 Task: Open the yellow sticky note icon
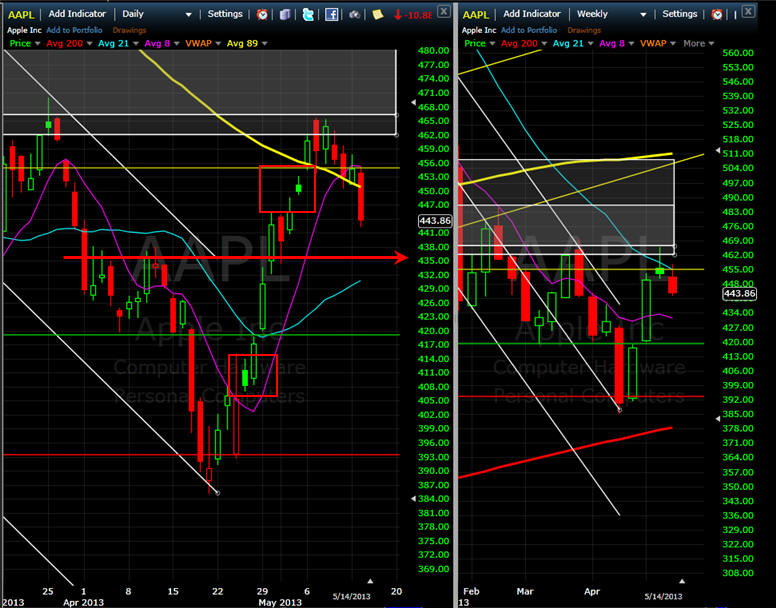pyautogui.click(x=378, y=14)
